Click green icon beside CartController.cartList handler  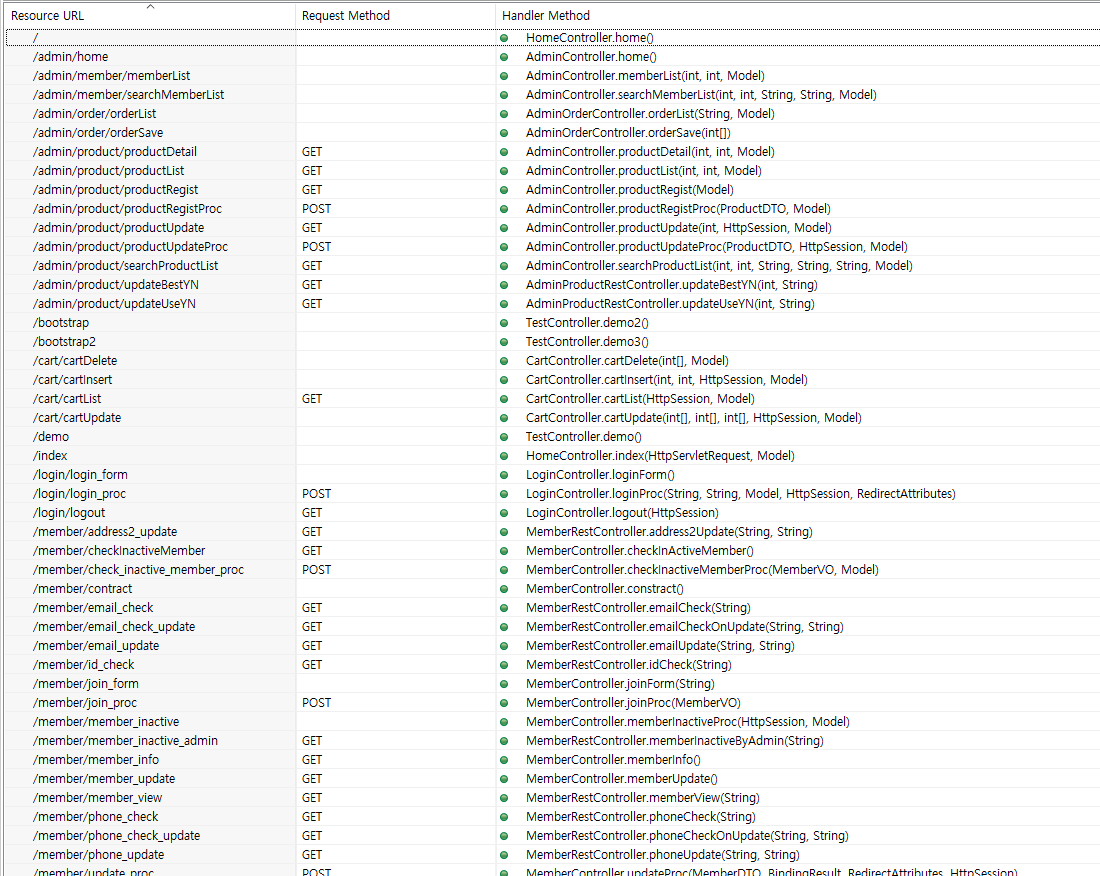504,398
